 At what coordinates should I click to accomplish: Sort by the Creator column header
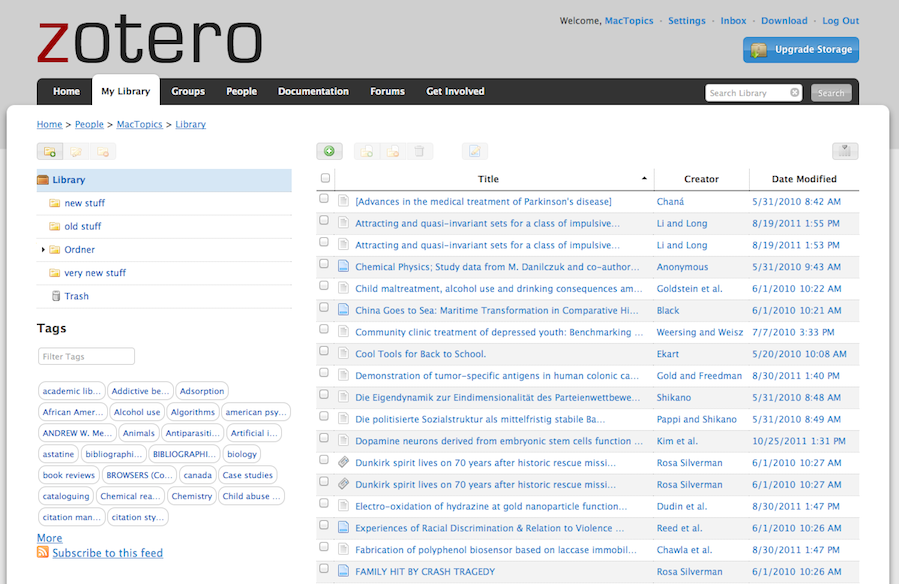click(701, 179)
